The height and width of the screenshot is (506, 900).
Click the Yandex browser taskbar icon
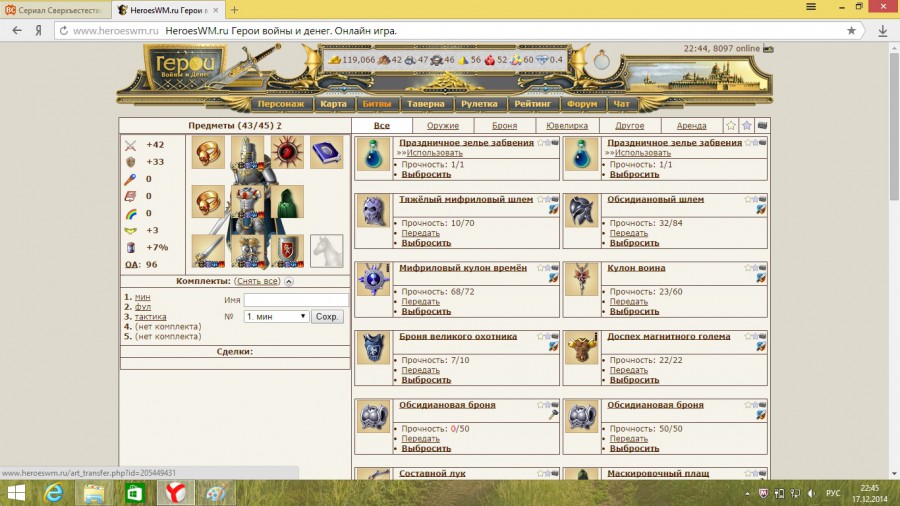(x=176, y=493)
